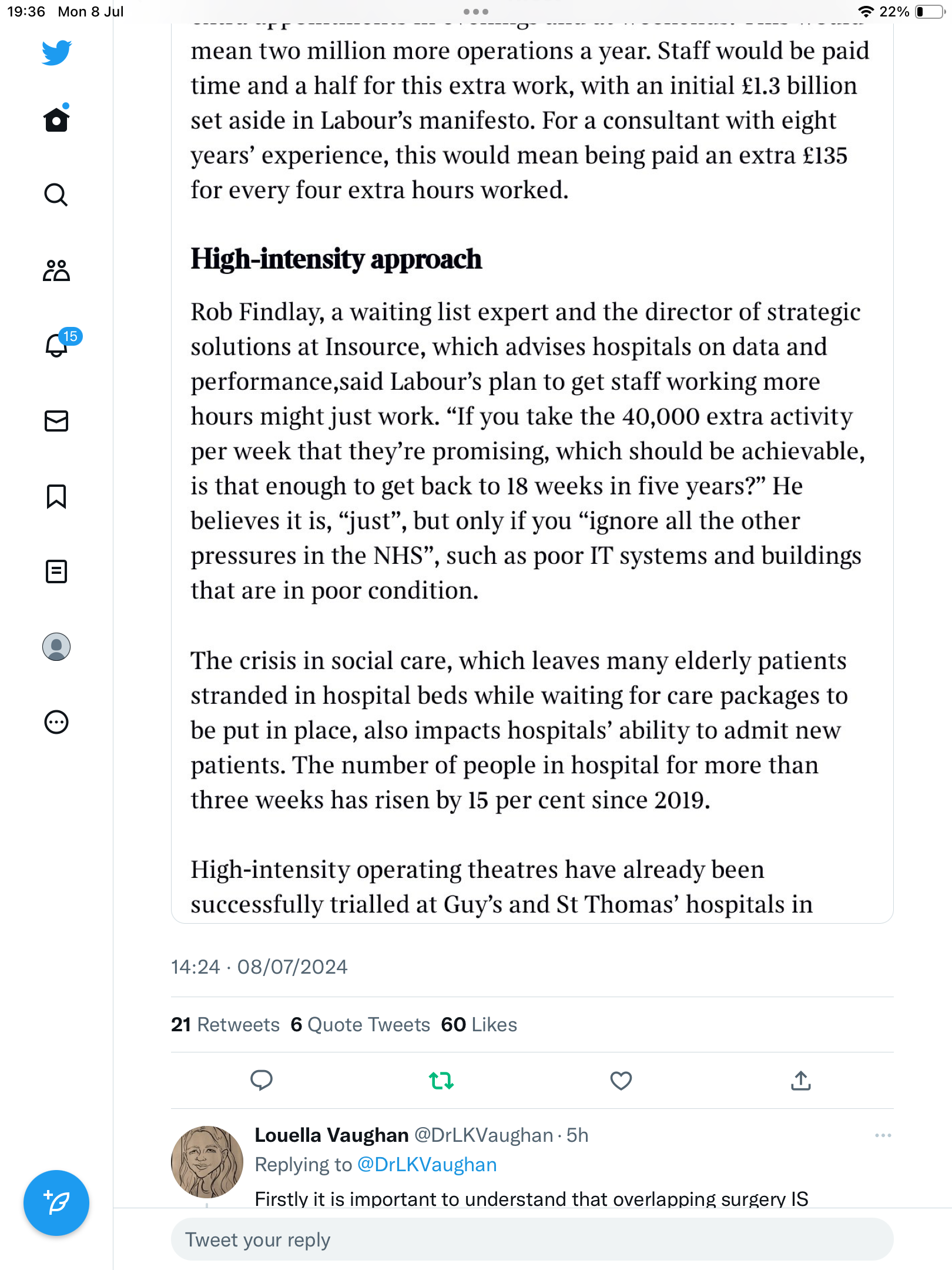Image resolution: width=952 pixels, height=1270 pixels.
Task: View the 21 Retweets list
Action: [225, 1025]
